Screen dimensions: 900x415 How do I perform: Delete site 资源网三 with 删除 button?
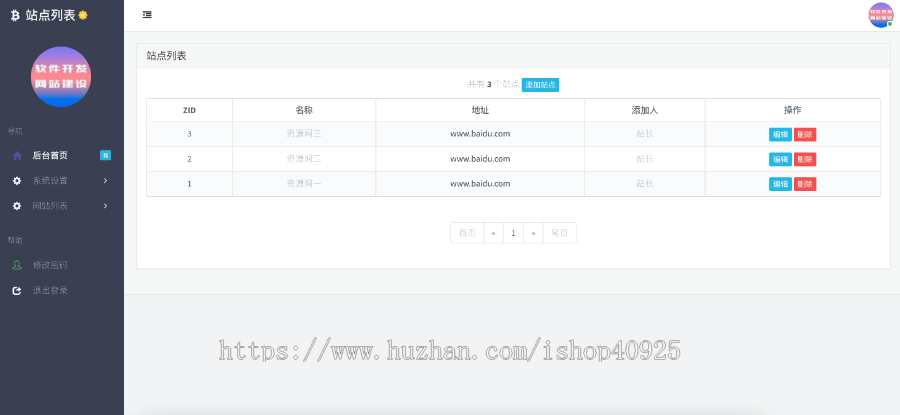[805, 134]
